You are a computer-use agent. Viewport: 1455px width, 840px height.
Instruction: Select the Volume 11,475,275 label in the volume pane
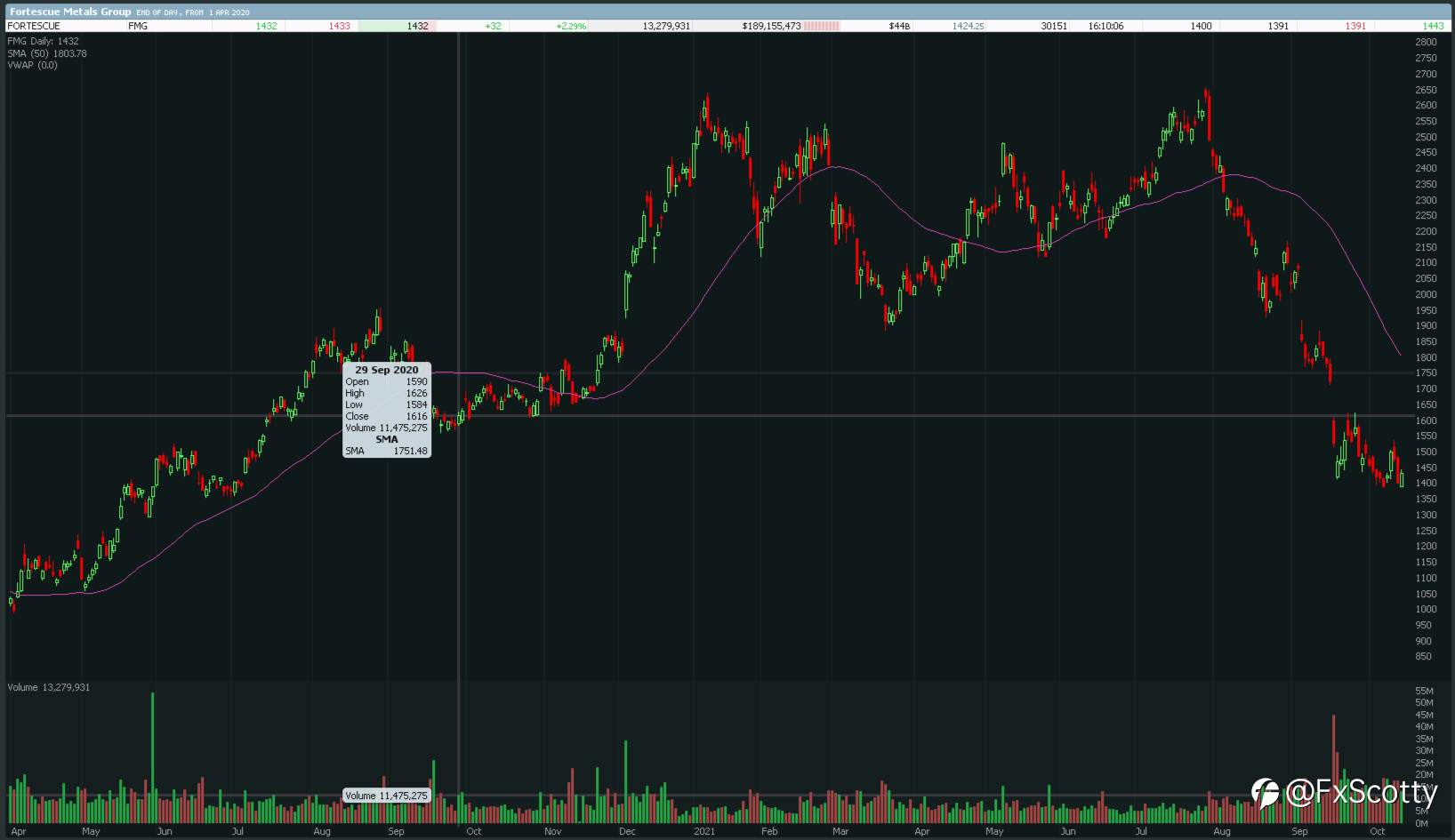(386, 796)
